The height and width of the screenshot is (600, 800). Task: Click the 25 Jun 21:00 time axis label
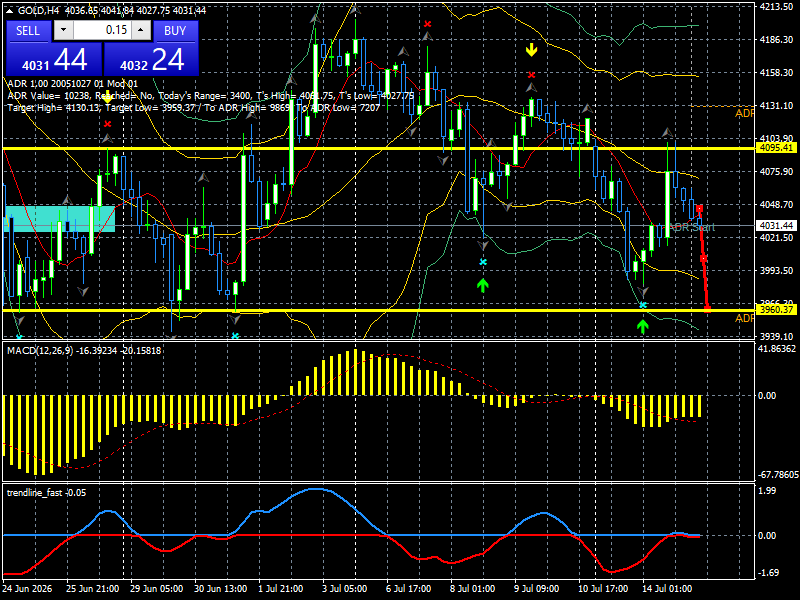point(92,589)
